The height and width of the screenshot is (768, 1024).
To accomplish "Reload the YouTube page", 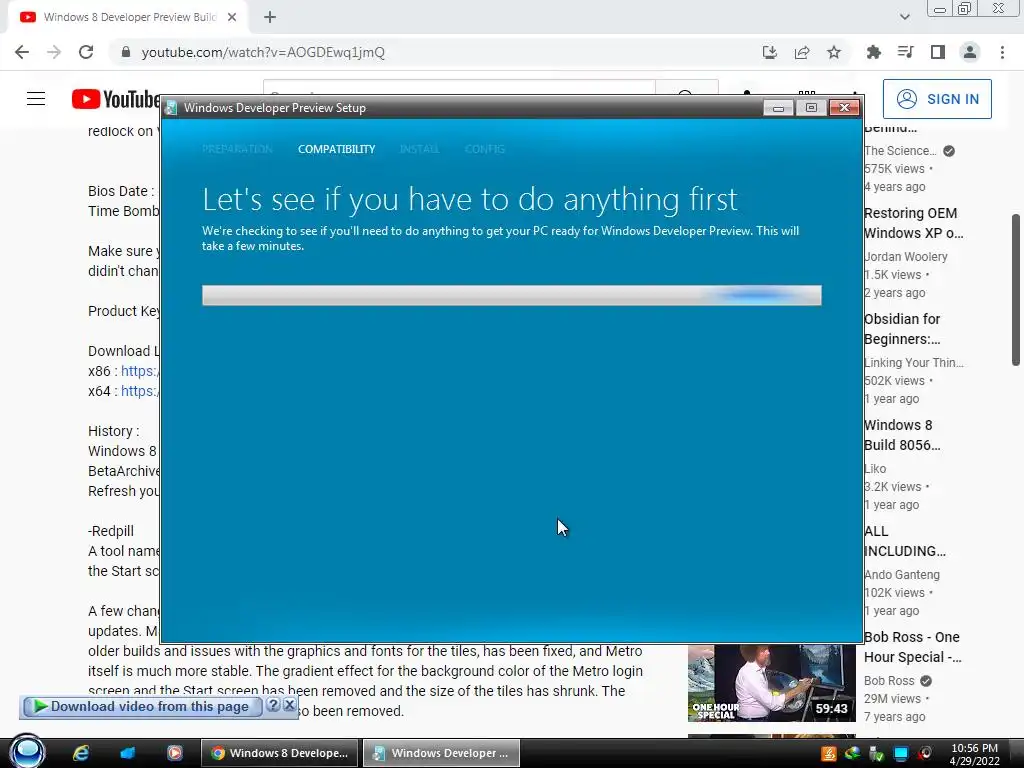I will click(86, 52).
